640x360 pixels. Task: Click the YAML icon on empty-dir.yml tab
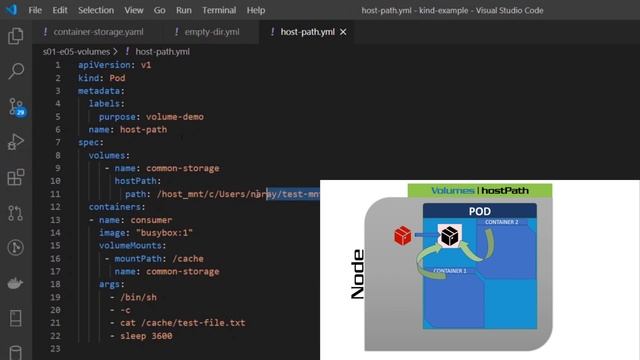(176, 32)
